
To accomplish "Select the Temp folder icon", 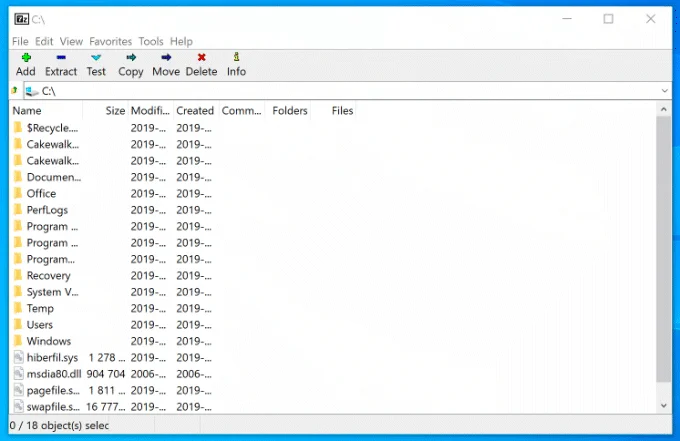I will pos(18,308).
